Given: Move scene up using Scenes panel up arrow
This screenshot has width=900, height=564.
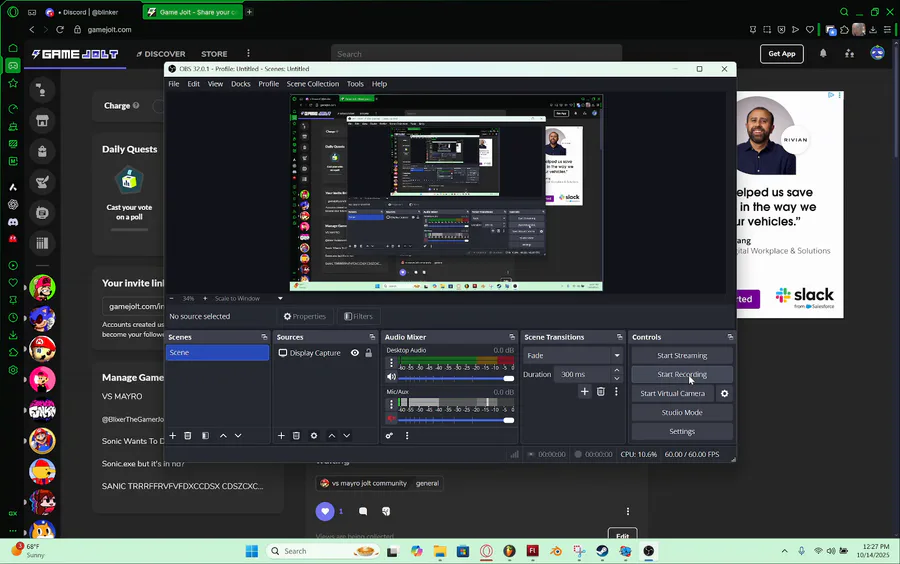Looking at the screenshot, I should click(223, 435).
